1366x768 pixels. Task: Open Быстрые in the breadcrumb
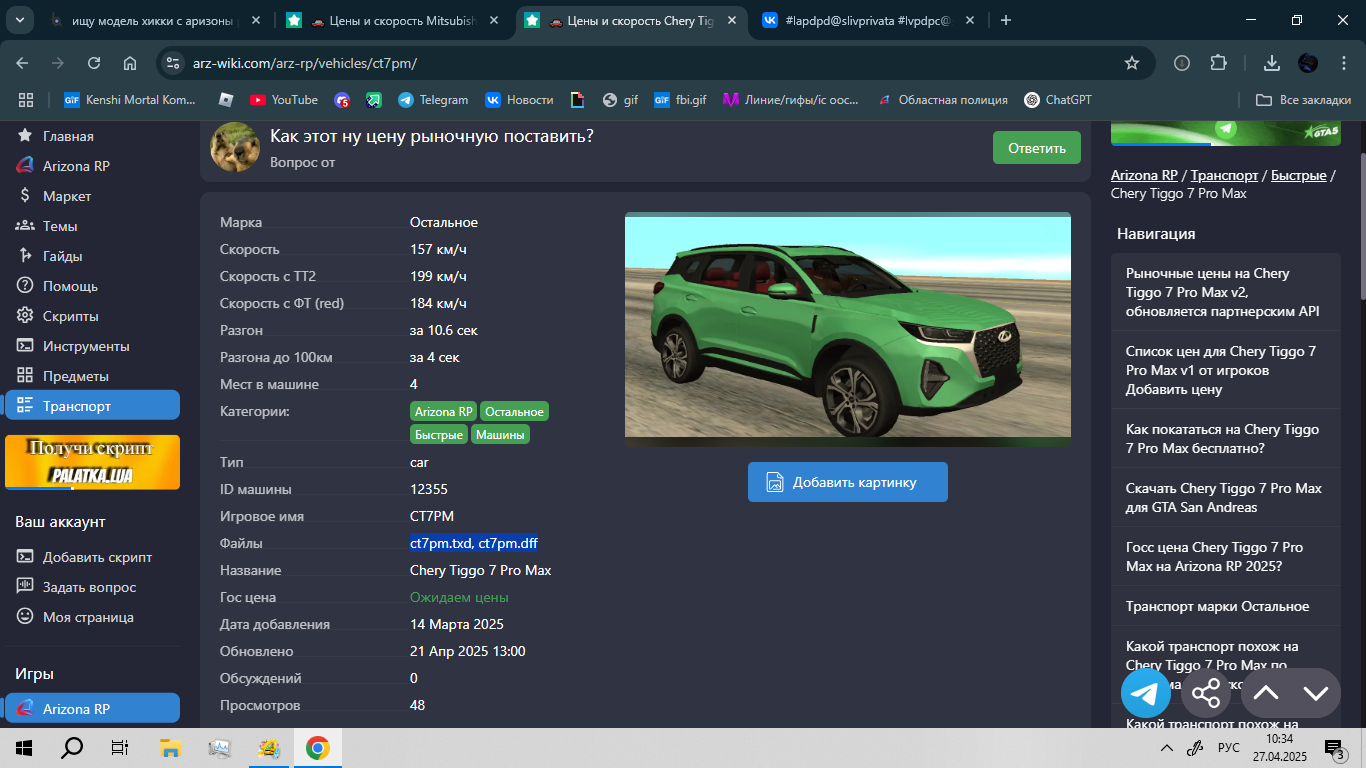[x=1299, y=175]
